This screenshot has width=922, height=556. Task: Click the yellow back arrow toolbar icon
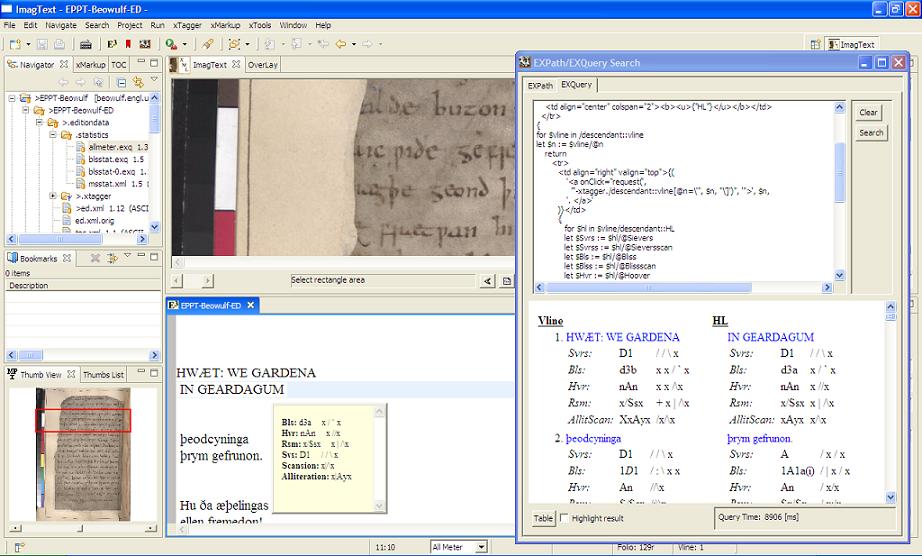point(341,44)
